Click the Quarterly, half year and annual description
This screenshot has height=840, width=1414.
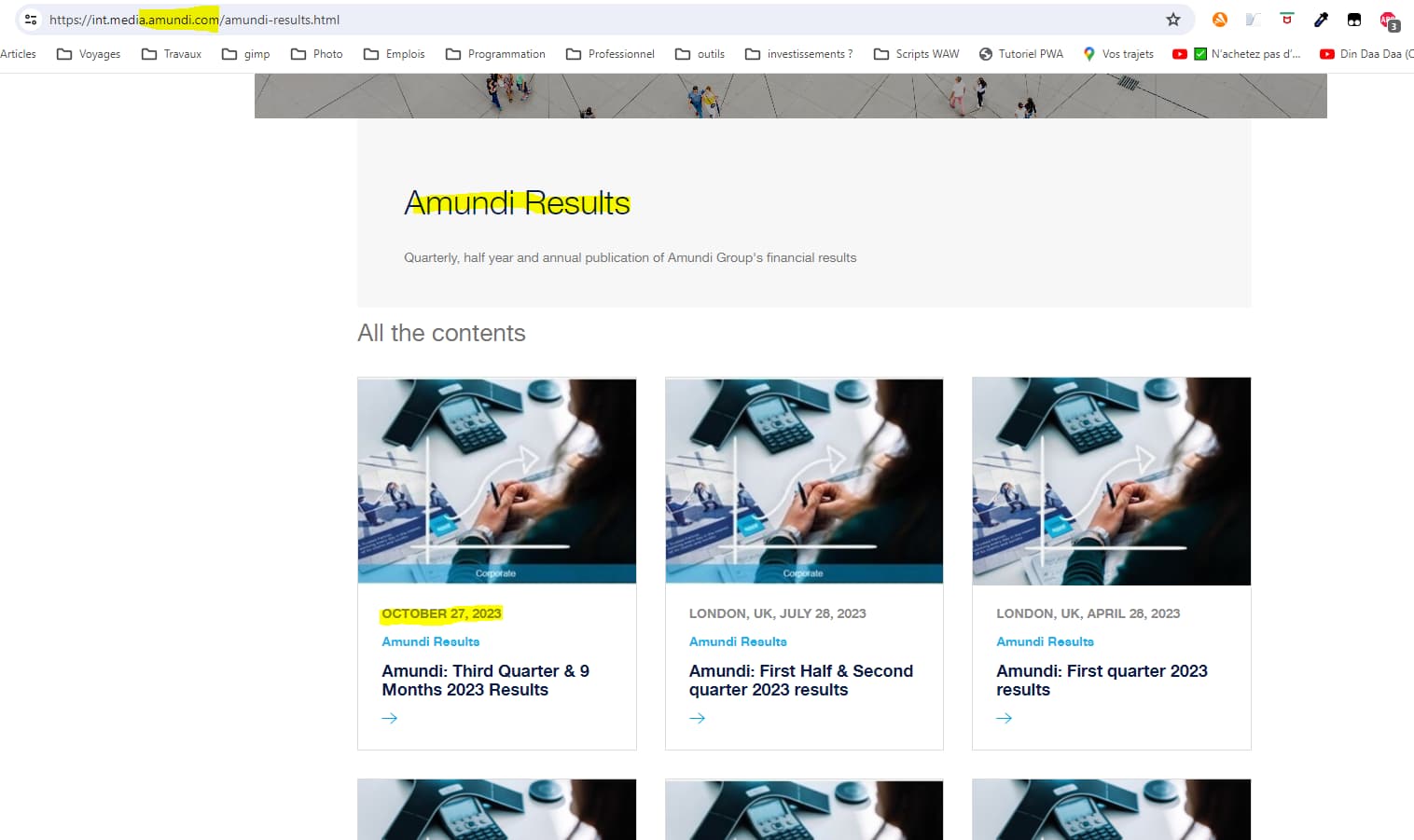tap(630, 257)
